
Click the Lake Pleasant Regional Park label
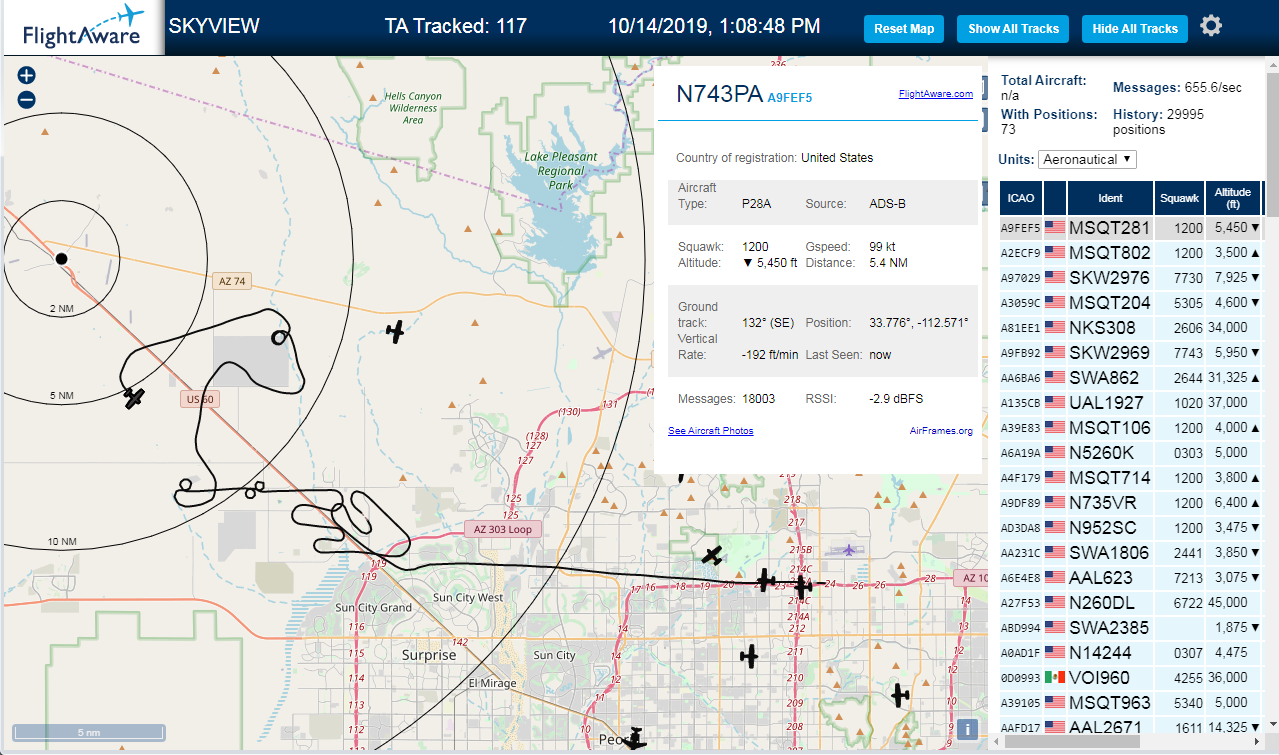(x=560, y=171)
